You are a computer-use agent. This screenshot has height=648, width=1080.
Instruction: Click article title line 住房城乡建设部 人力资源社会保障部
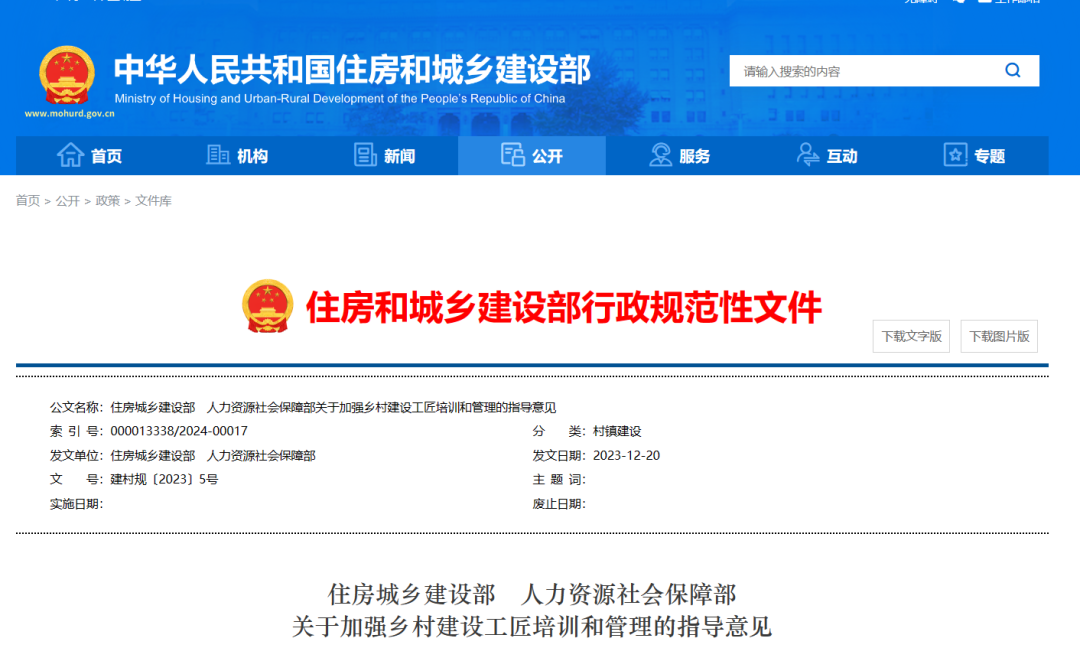pyautogui.click(x=532, y=594)
